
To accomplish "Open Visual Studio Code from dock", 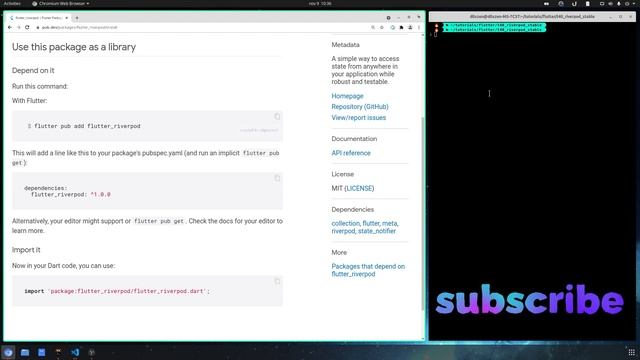I will (75, 352).
